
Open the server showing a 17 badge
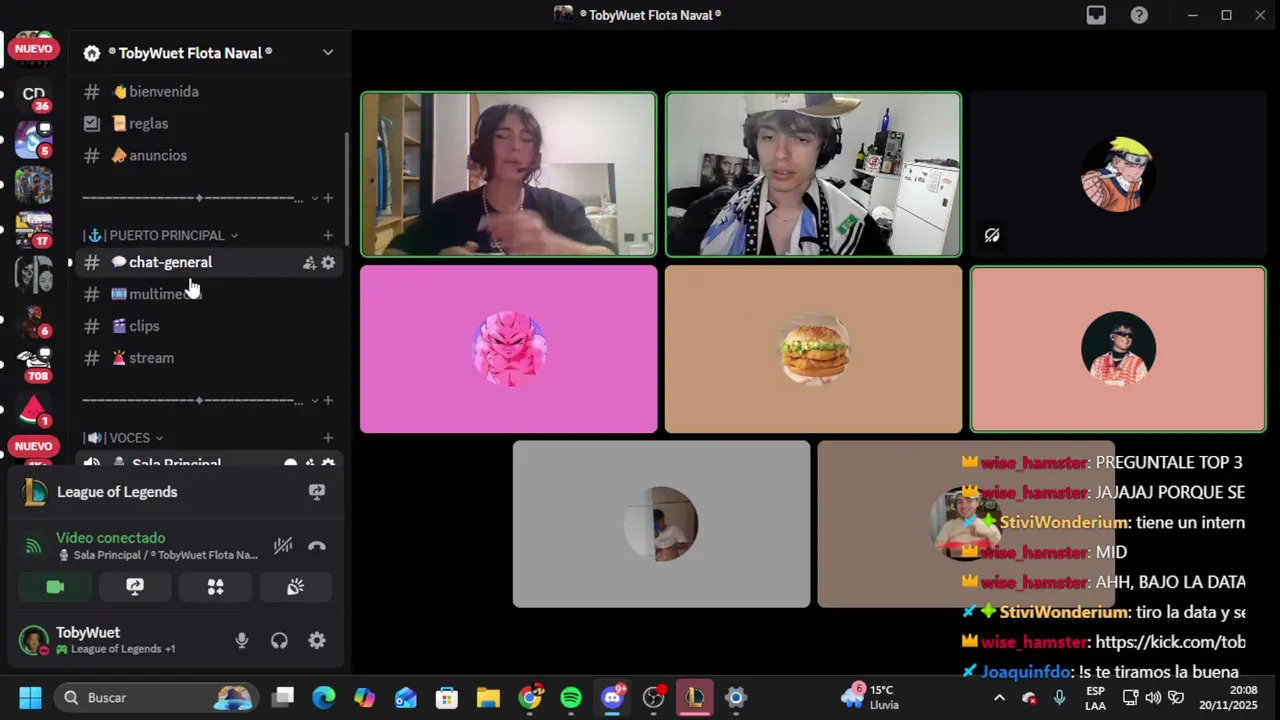[x=34, y=230]
